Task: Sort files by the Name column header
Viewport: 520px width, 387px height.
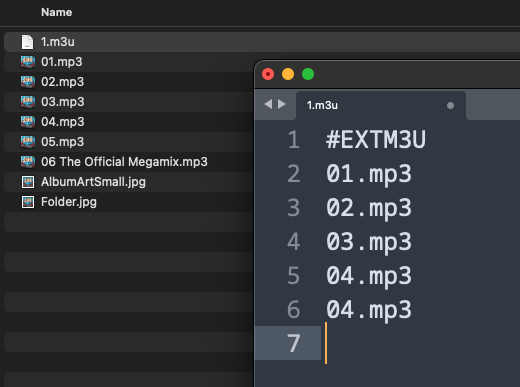Action: click(x=56, y=12)
